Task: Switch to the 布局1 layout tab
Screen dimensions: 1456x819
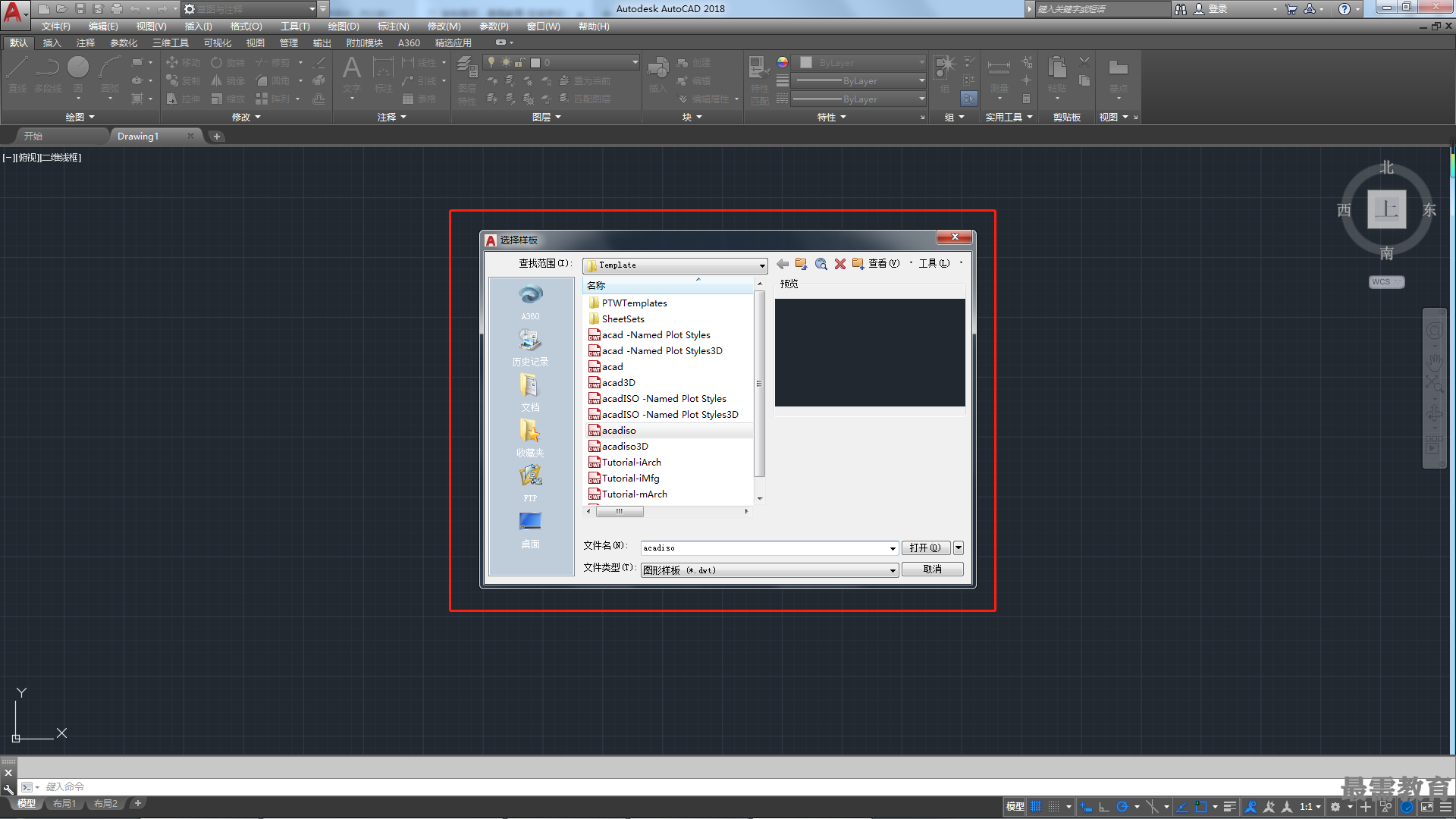Action: coord(64,804)
